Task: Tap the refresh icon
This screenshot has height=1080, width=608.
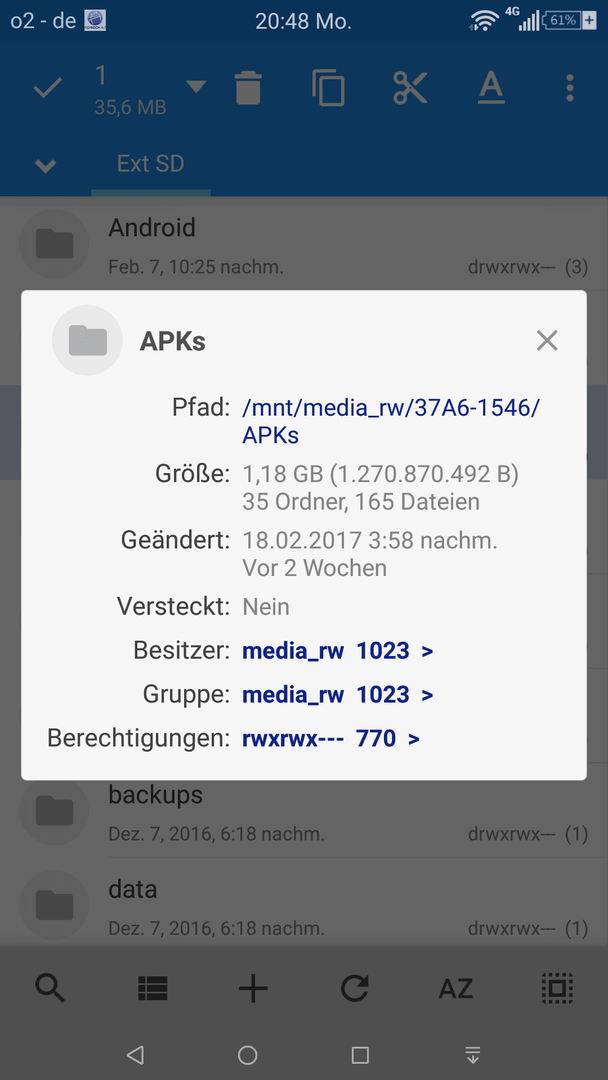Action: click(x=355, y=989)
